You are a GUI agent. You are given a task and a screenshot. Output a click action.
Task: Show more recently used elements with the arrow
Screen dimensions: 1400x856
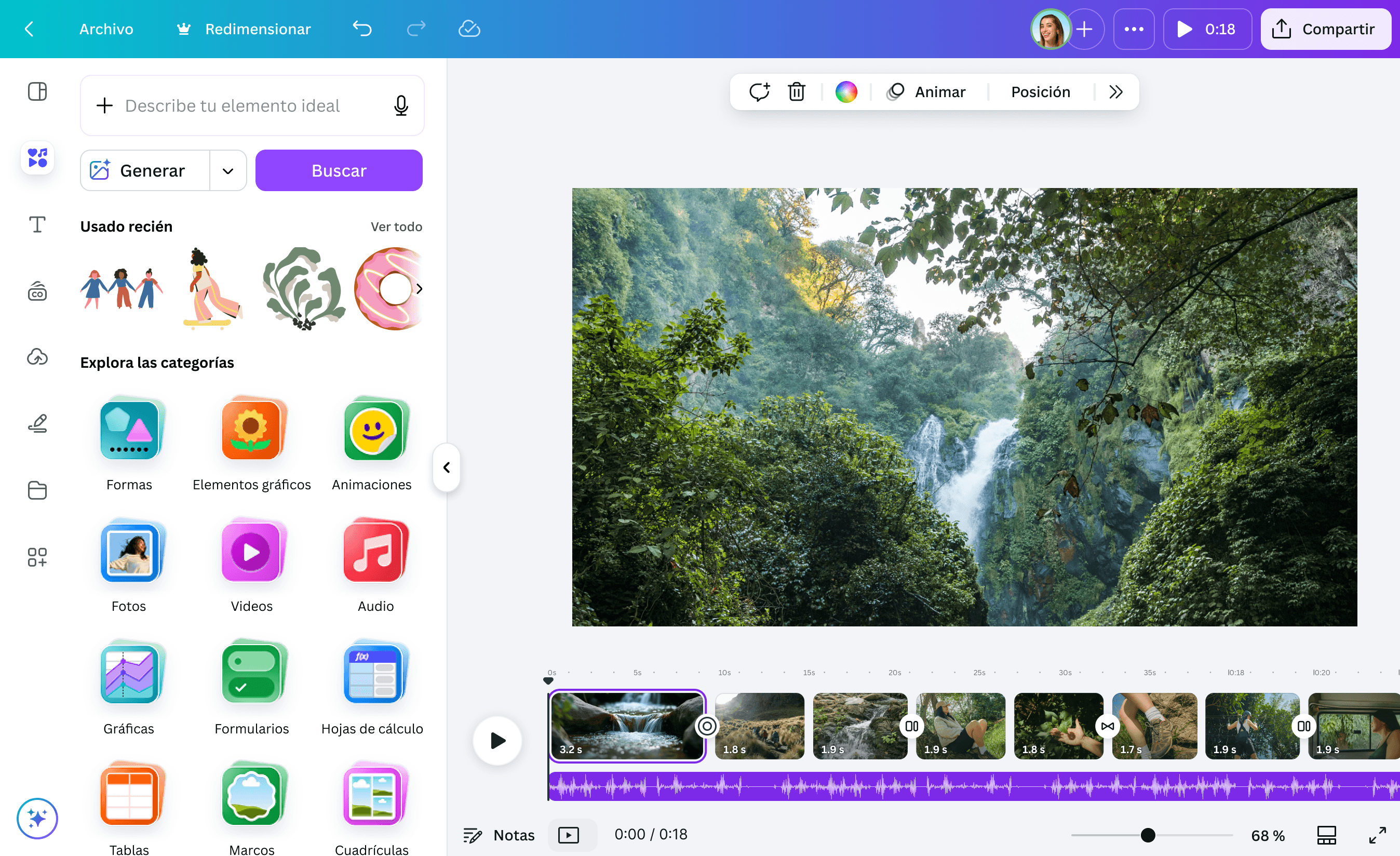tap(419, 289)
